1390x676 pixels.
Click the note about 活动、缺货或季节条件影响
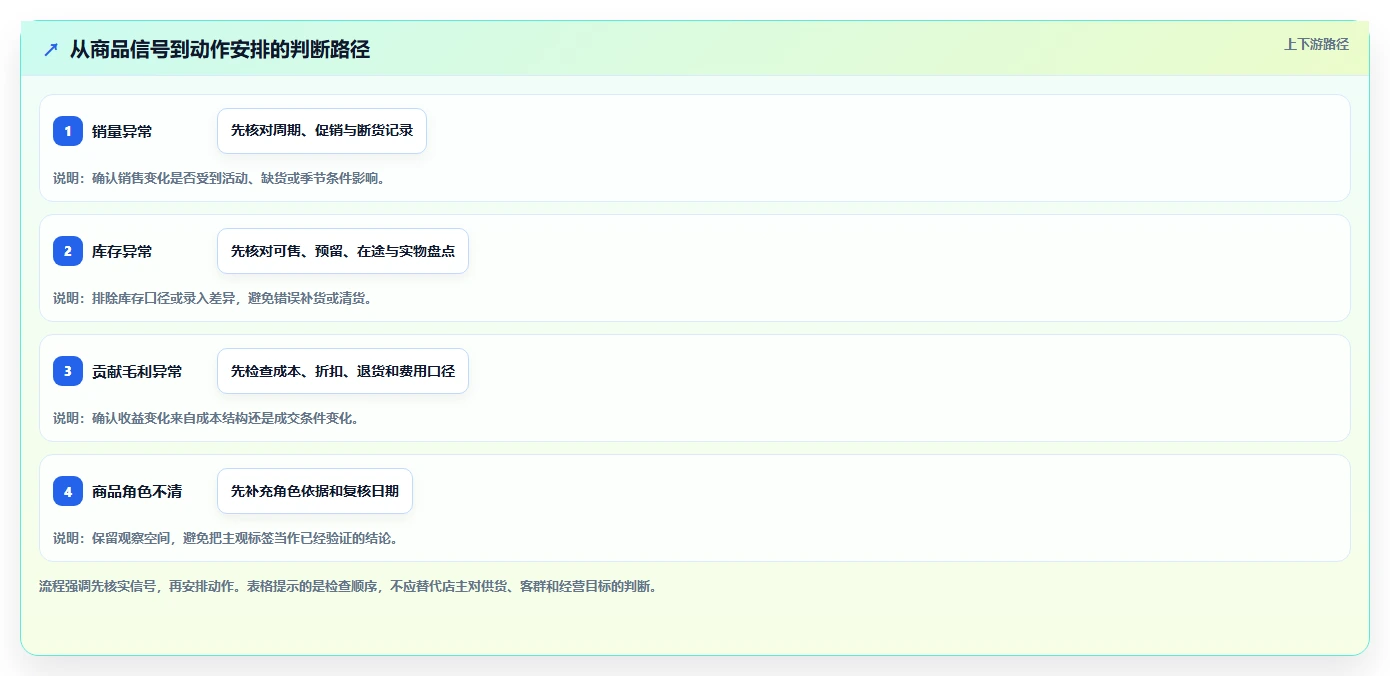[x=219, y=178]
